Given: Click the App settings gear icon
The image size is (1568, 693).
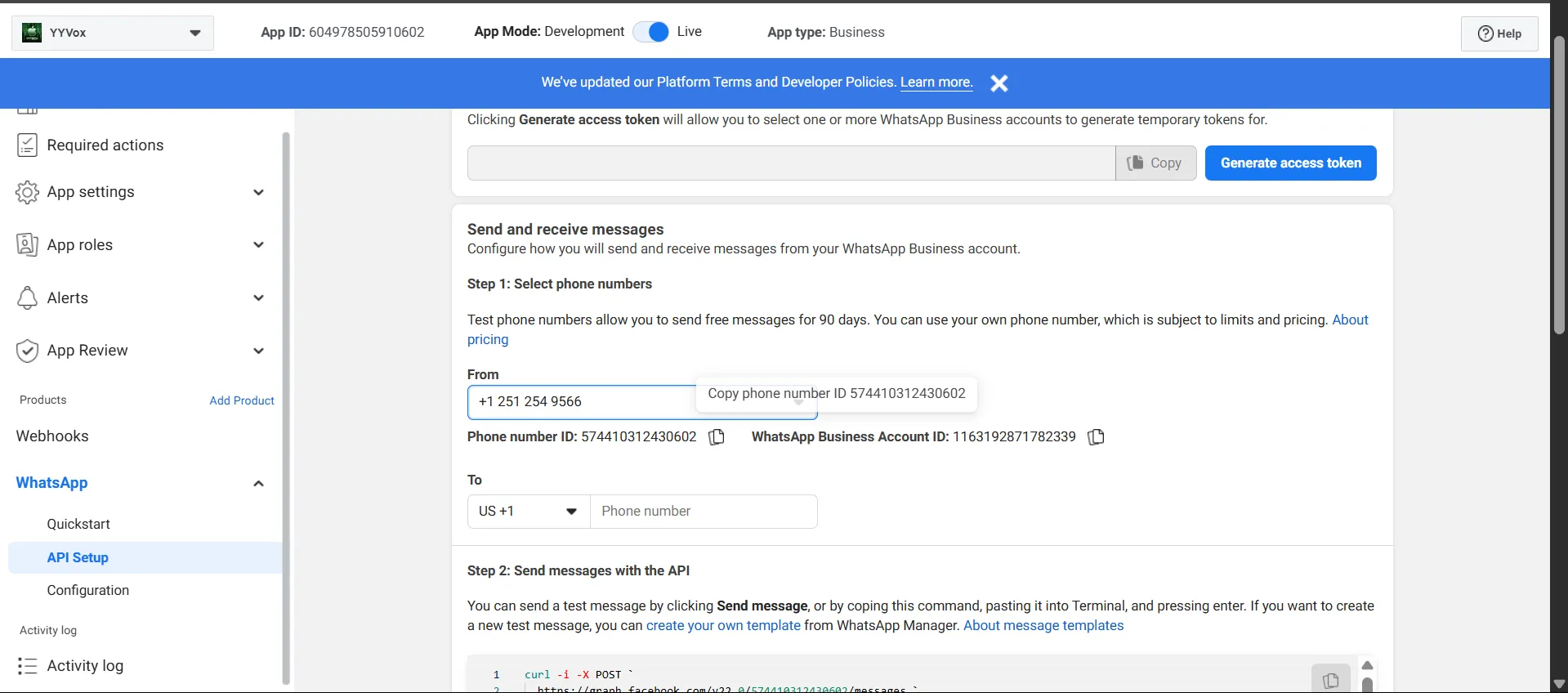Looking at the screenshot, I should coord(27,192).
